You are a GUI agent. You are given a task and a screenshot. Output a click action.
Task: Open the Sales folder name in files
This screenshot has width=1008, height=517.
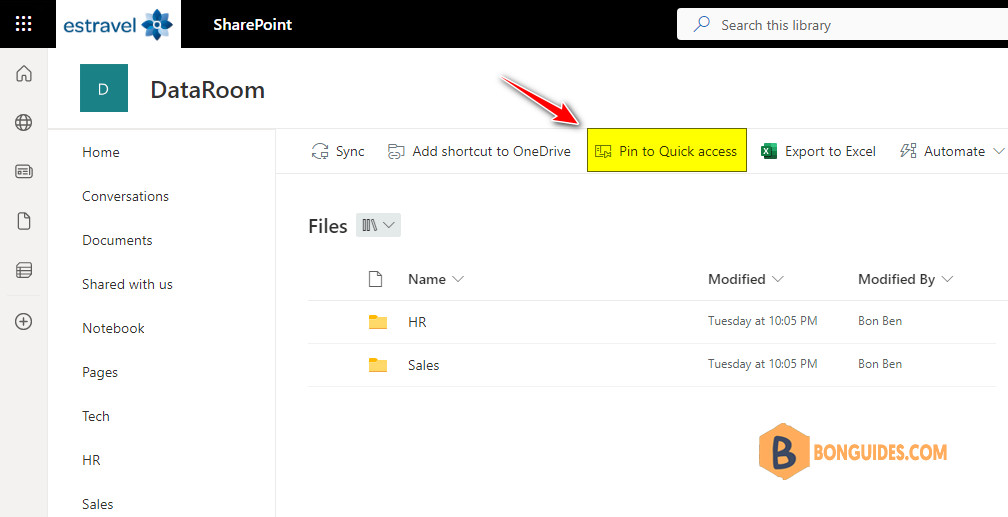(424, 365)
